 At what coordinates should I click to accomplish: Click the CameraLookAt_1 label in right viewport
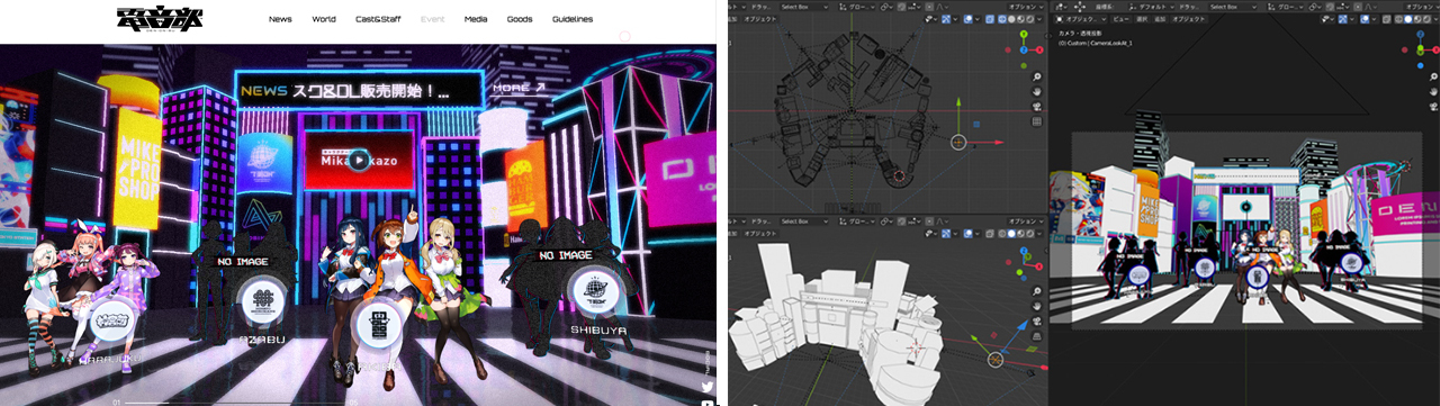(1112, 43)
